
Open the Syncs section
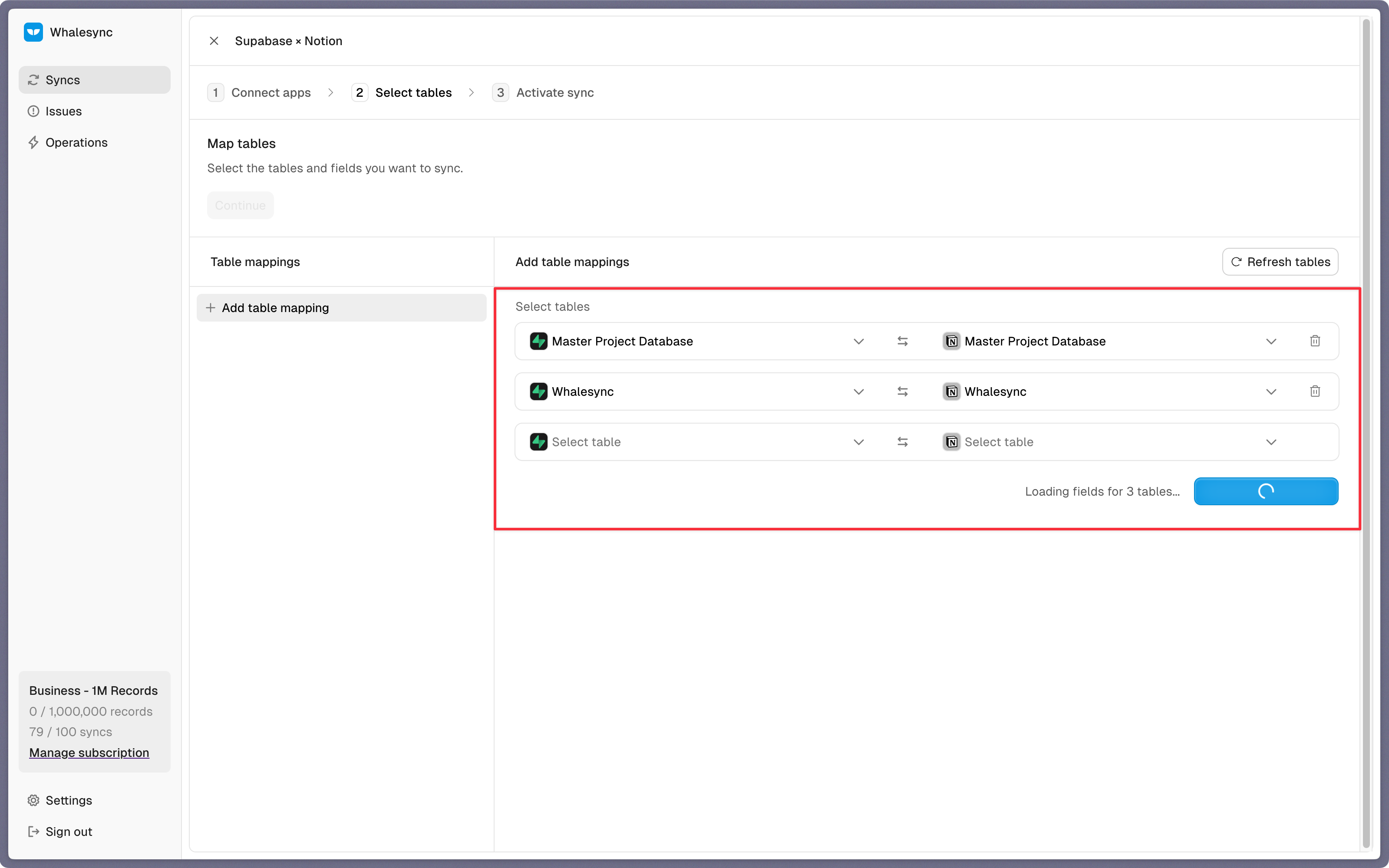click(x=95, y=80)
